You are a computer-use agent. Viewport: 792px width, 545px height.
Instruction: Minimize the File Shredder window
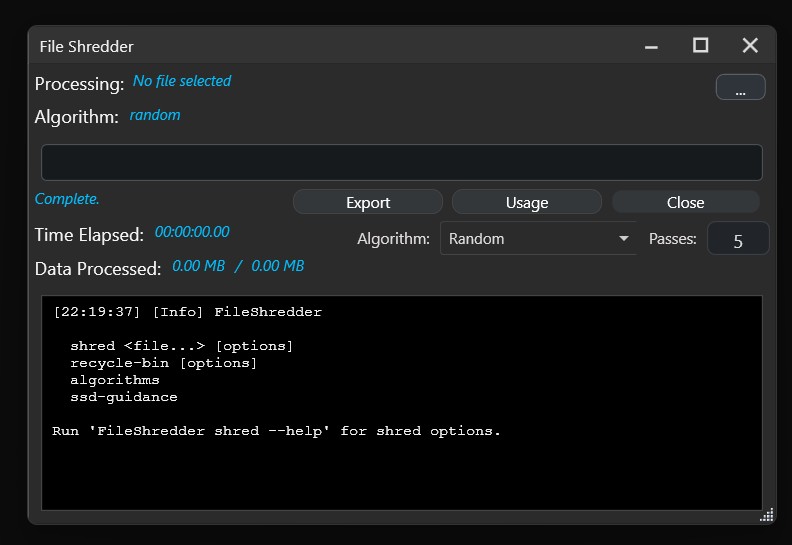click(652, 46)
